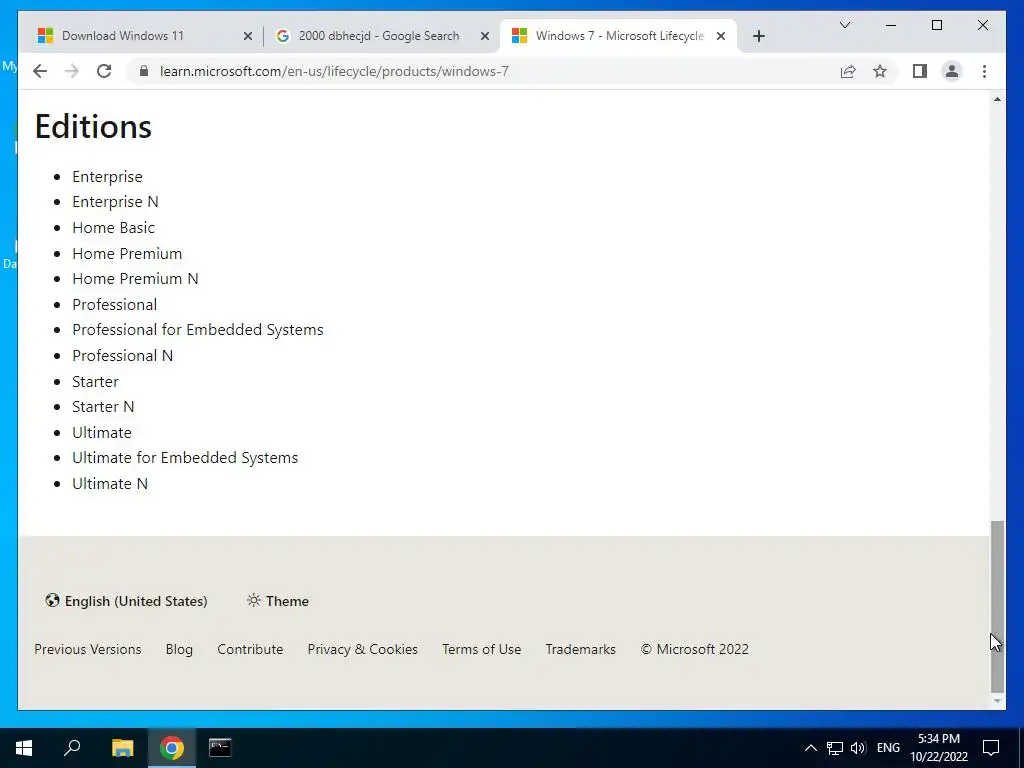Click the Chrome taskbar icon
1024x768 pixels.
(171, 748)
